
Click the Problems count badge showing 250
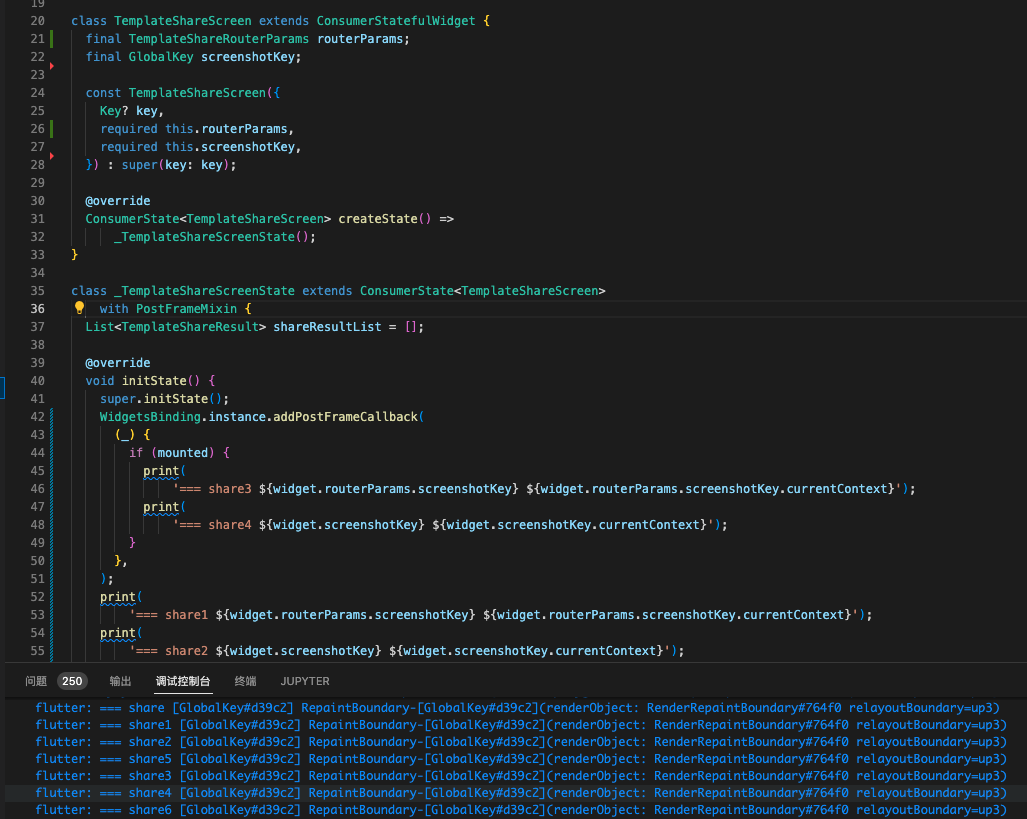[x=71, y=681]
